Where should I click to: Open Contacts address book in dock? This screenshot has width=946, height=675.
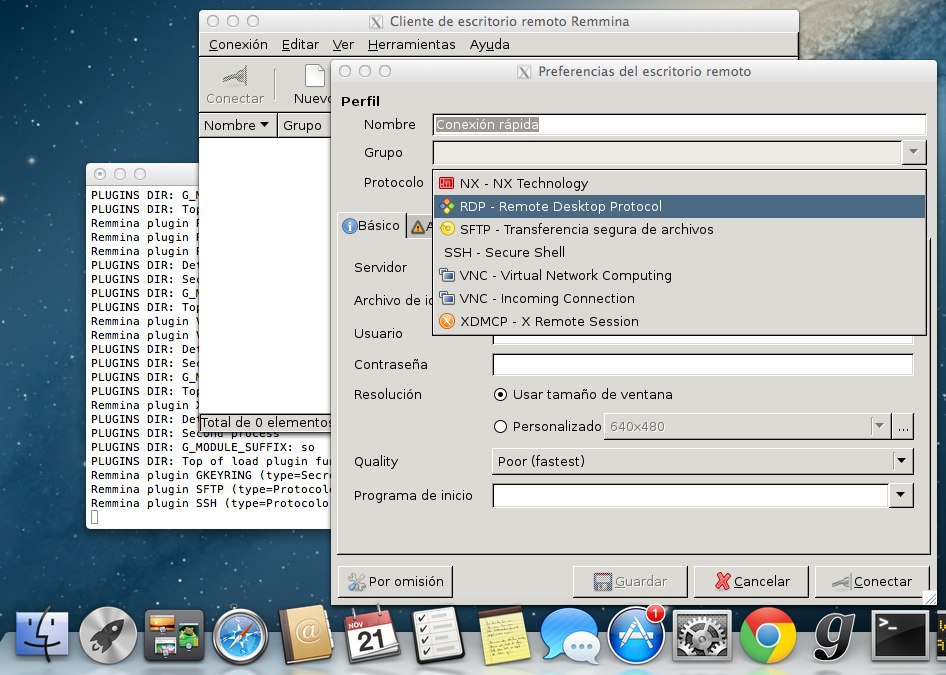click(x=306, y=635)
